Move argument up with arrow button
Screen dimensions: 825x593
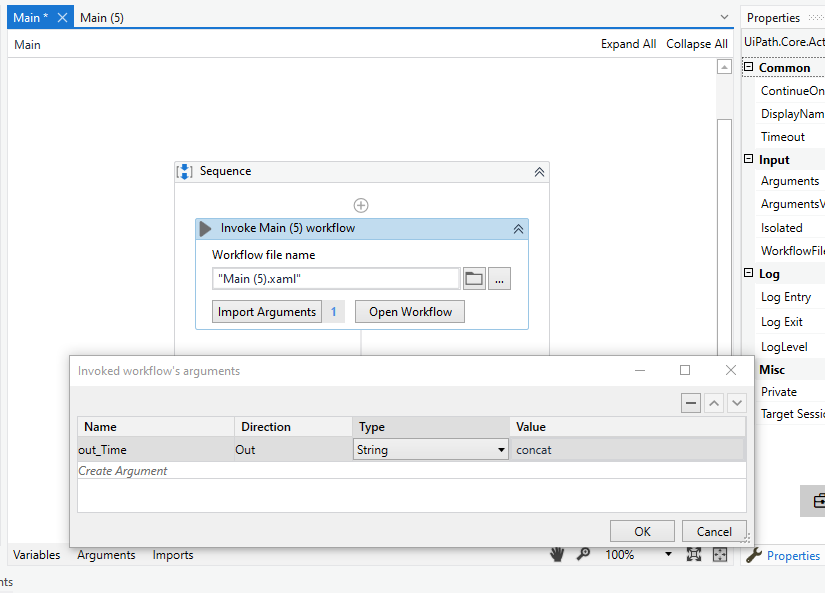714,404
